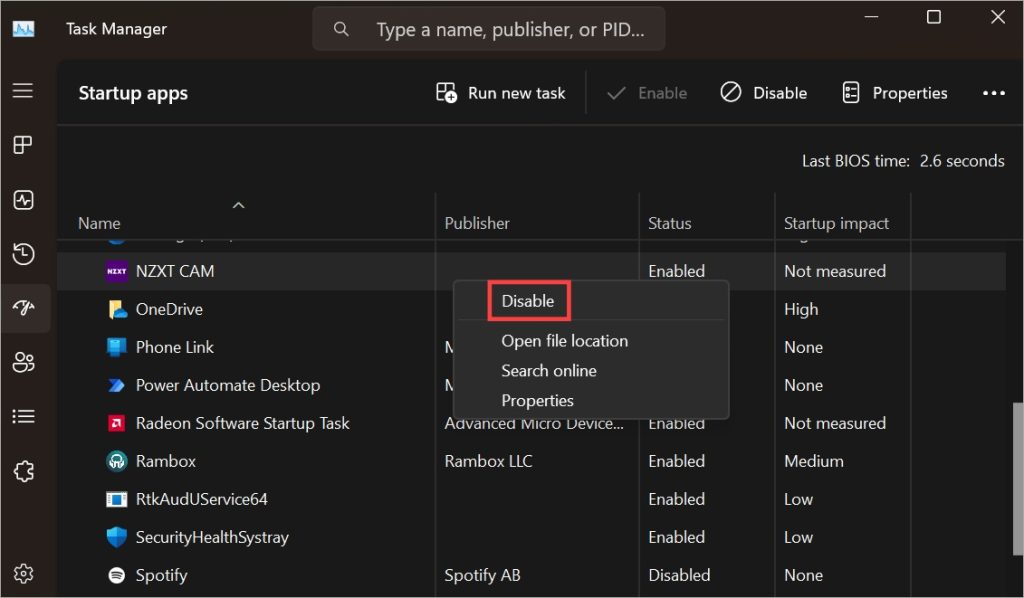Sort by Startup impact column
Image resolution: width=1024 pixels, height=598 pixels.
[836, 223]
